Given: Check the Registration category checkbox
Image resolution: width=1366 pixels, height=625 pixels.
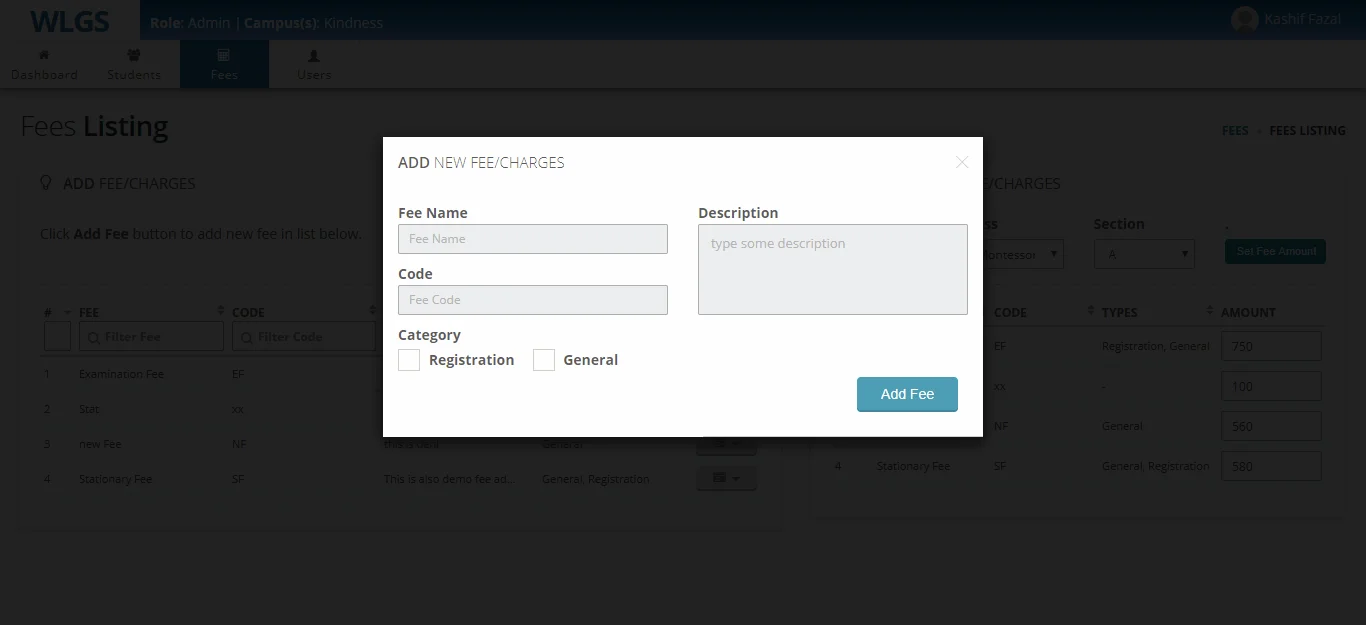Looking at the screenshot, I should pyautogui.click(x=409, y=360).
